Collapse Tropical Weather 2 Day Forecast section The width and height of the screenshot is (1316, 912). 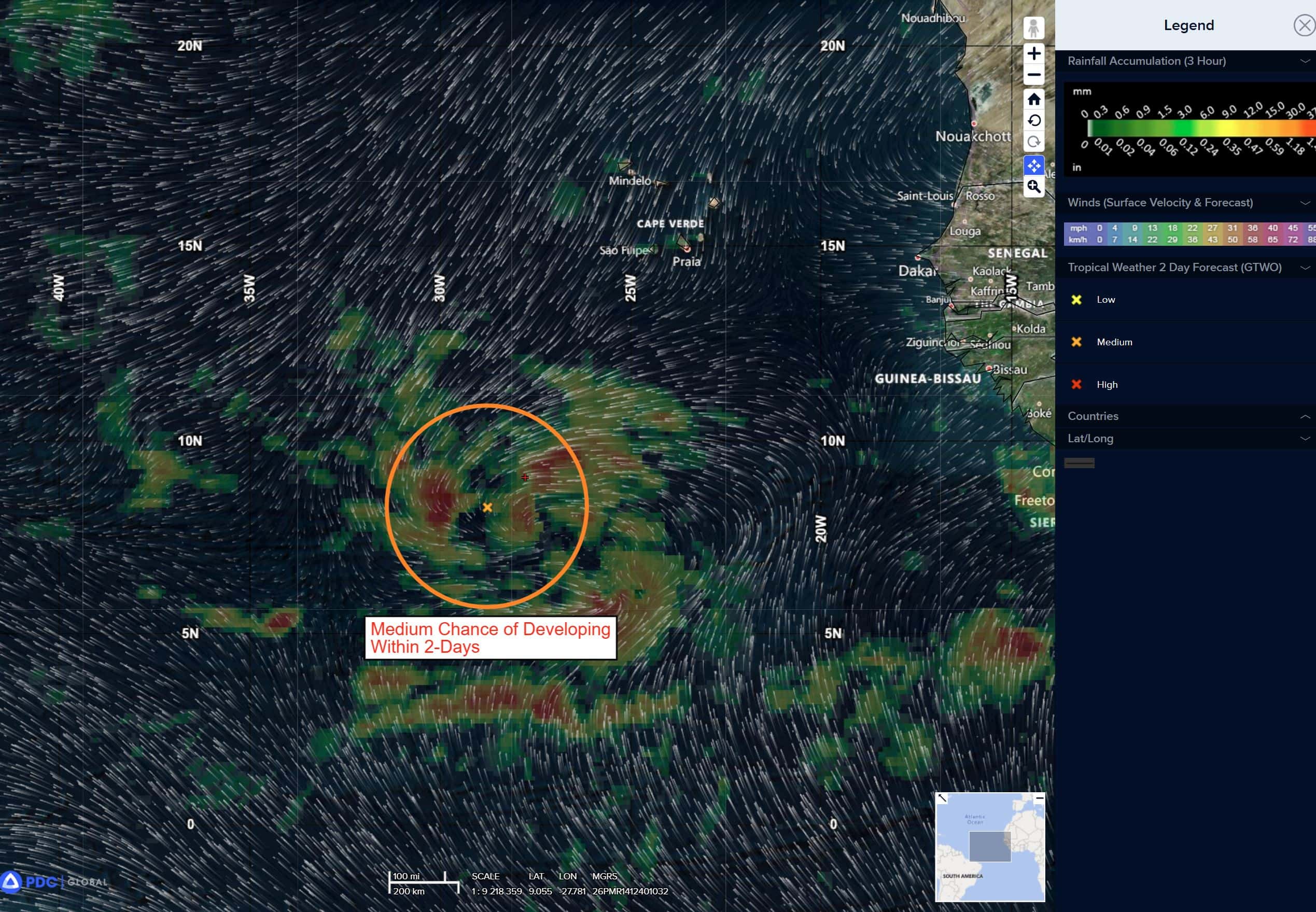(x=1305, y=268)
